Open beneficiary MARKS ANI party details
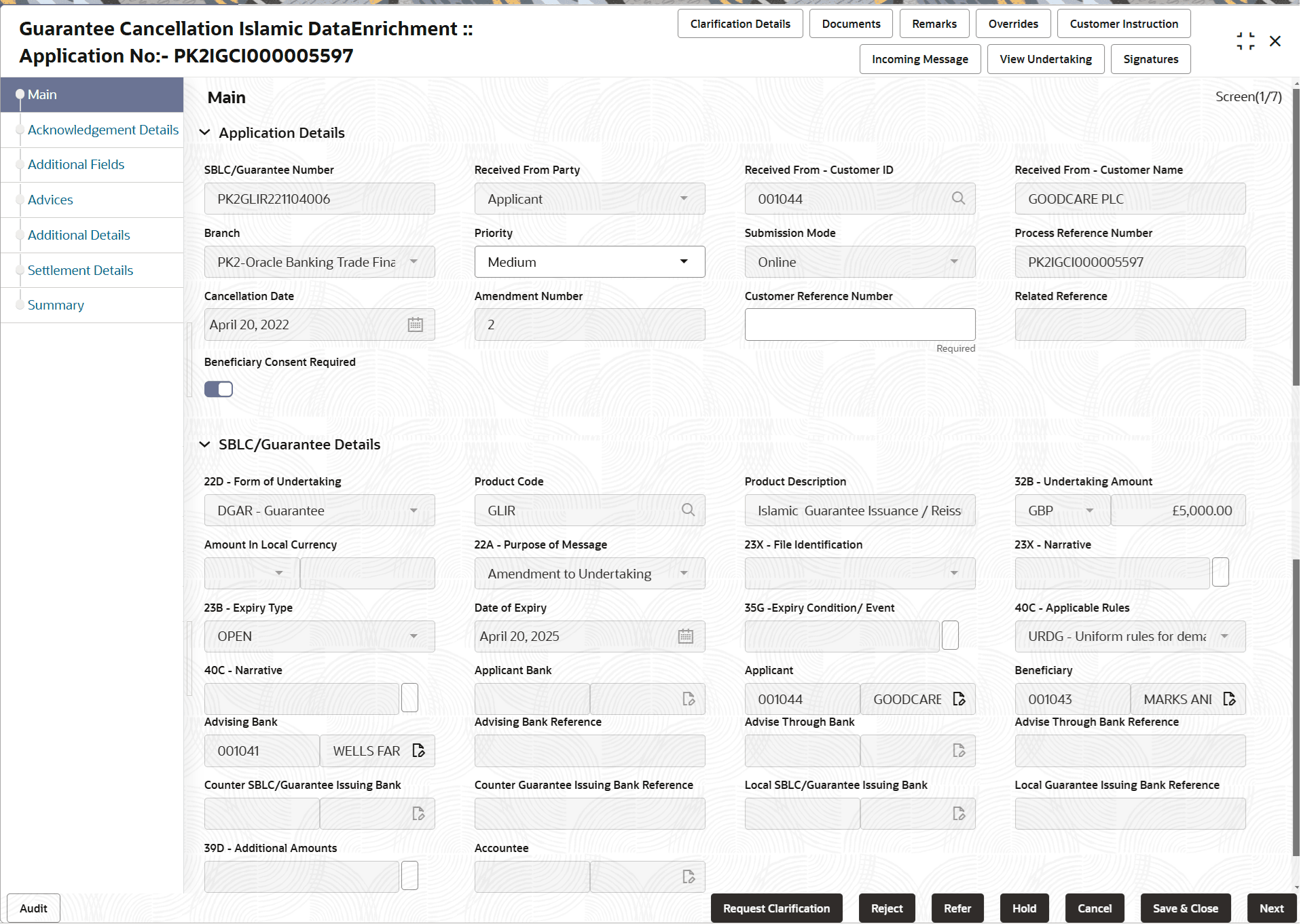 (x=1230, y=699)
